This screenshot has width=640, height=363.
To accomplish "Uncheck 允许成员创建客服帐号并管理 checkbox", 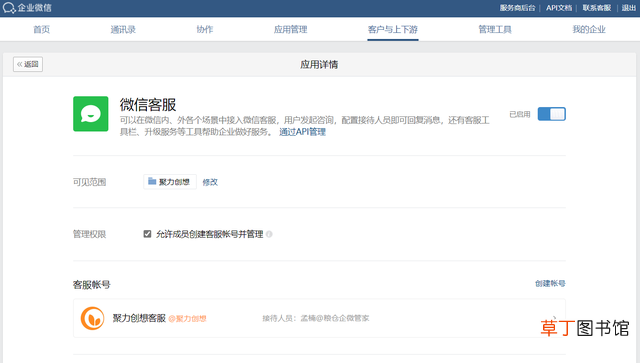I will 147,234.
